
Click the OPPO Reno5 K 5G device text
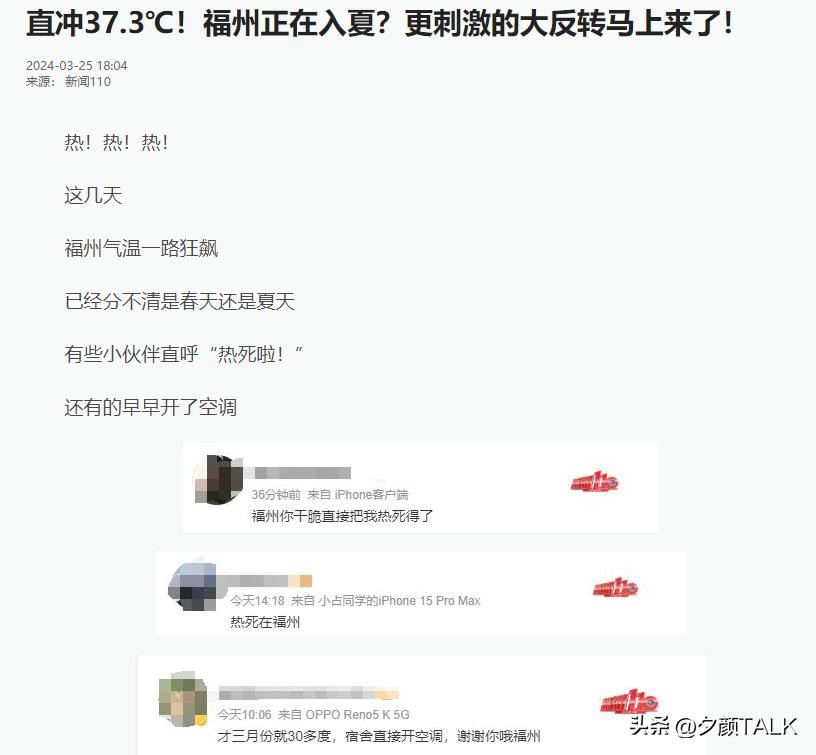click(x=358, y=714)
